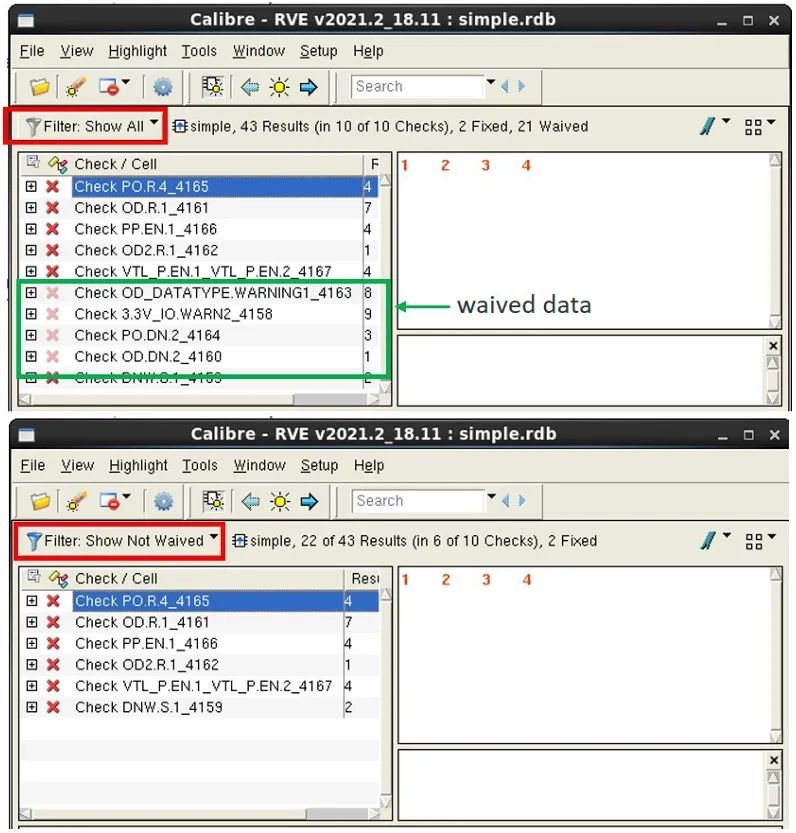The height and width of the screenshot is (833, 796).
Task: Open settings gear icon in bottom window
Action: coord(163,501)
